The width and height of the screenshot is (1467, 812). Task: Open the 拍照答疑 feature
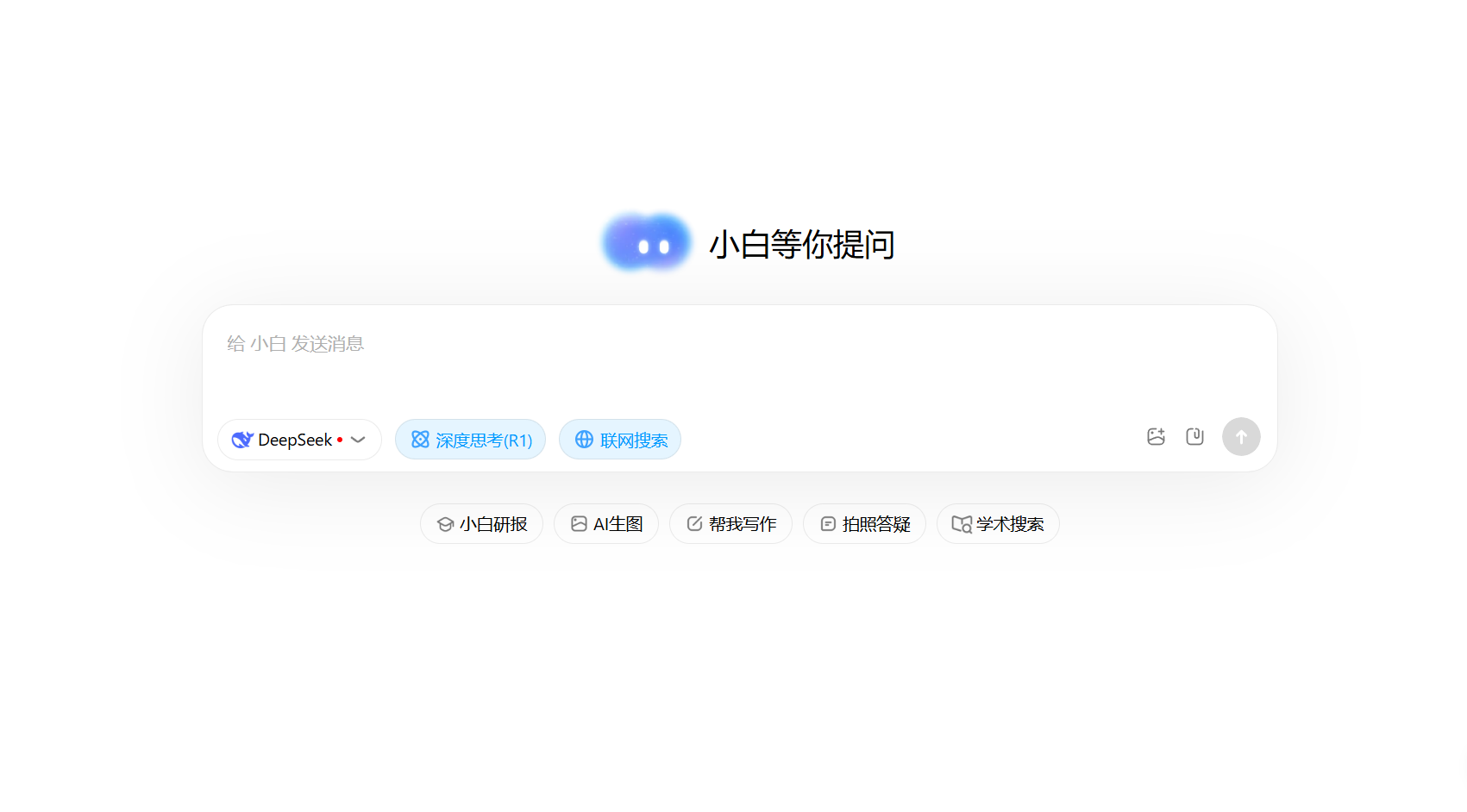pyautogui.click(x=864, y=523)
